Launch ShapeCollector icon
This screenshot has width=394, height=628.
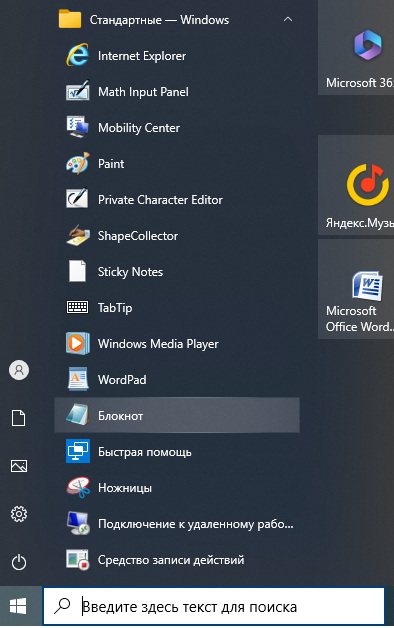pos(77,236)
